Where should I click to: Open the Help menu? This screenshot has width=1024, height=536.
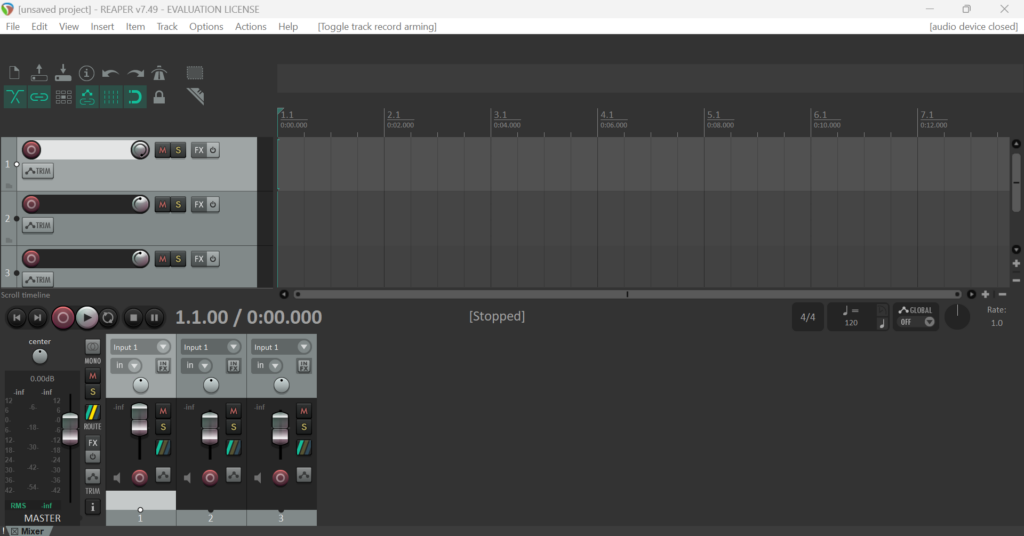[288, 26]
